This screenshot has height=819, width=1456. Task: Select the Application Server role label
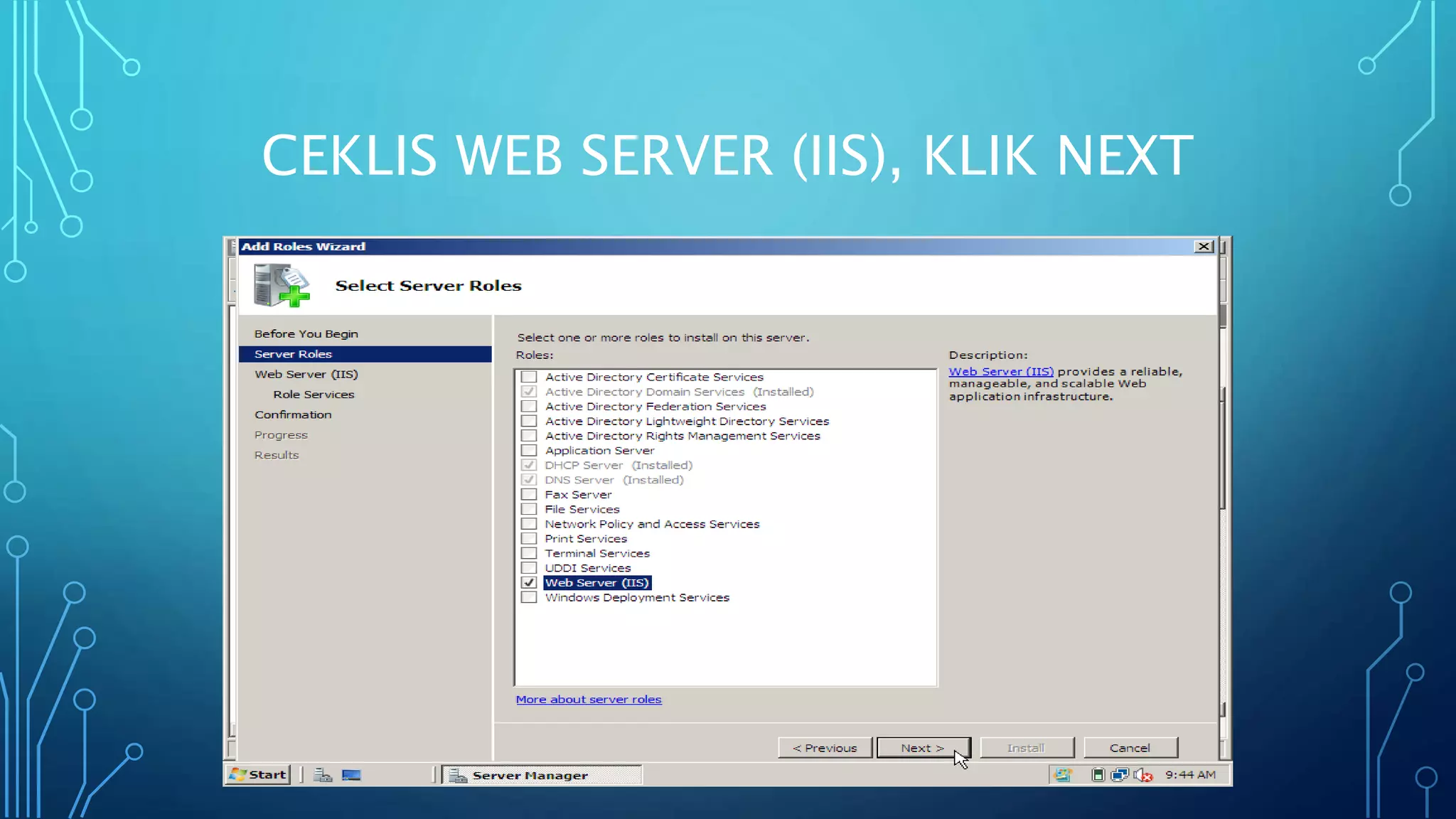click(x=599, y=451)
